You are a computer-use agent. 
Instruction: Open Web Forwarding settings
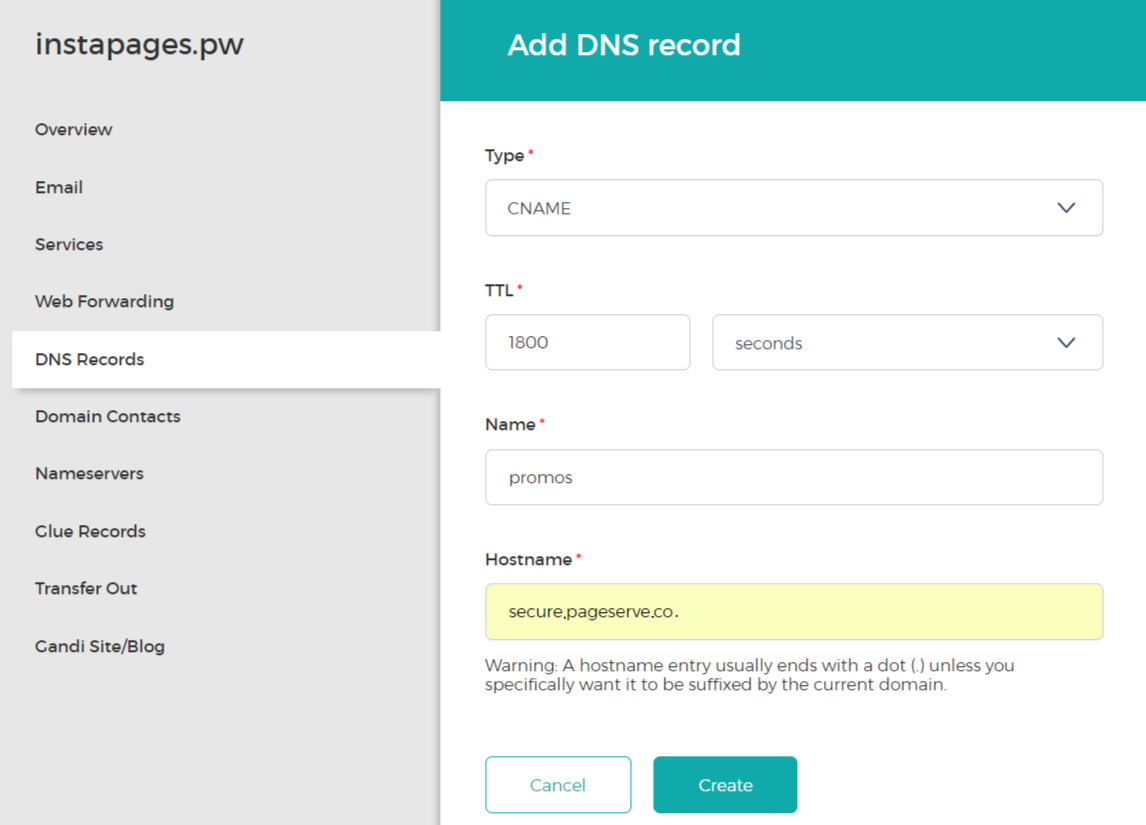(x=104, y=302)
